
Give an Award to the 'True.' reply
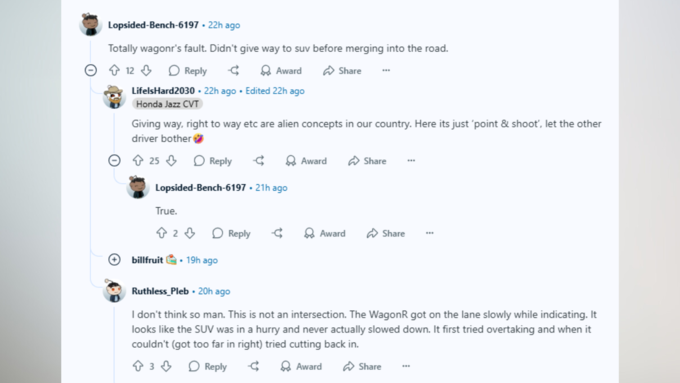[324, 233]
